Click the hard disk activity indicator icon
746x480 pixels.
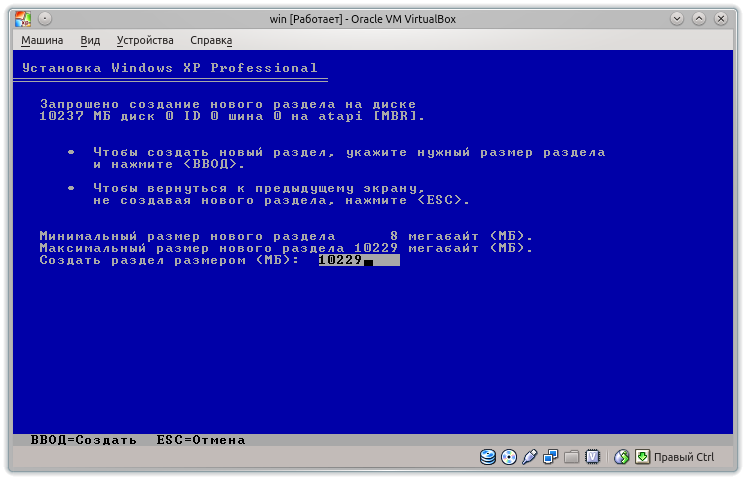click(x=488, y=457)
